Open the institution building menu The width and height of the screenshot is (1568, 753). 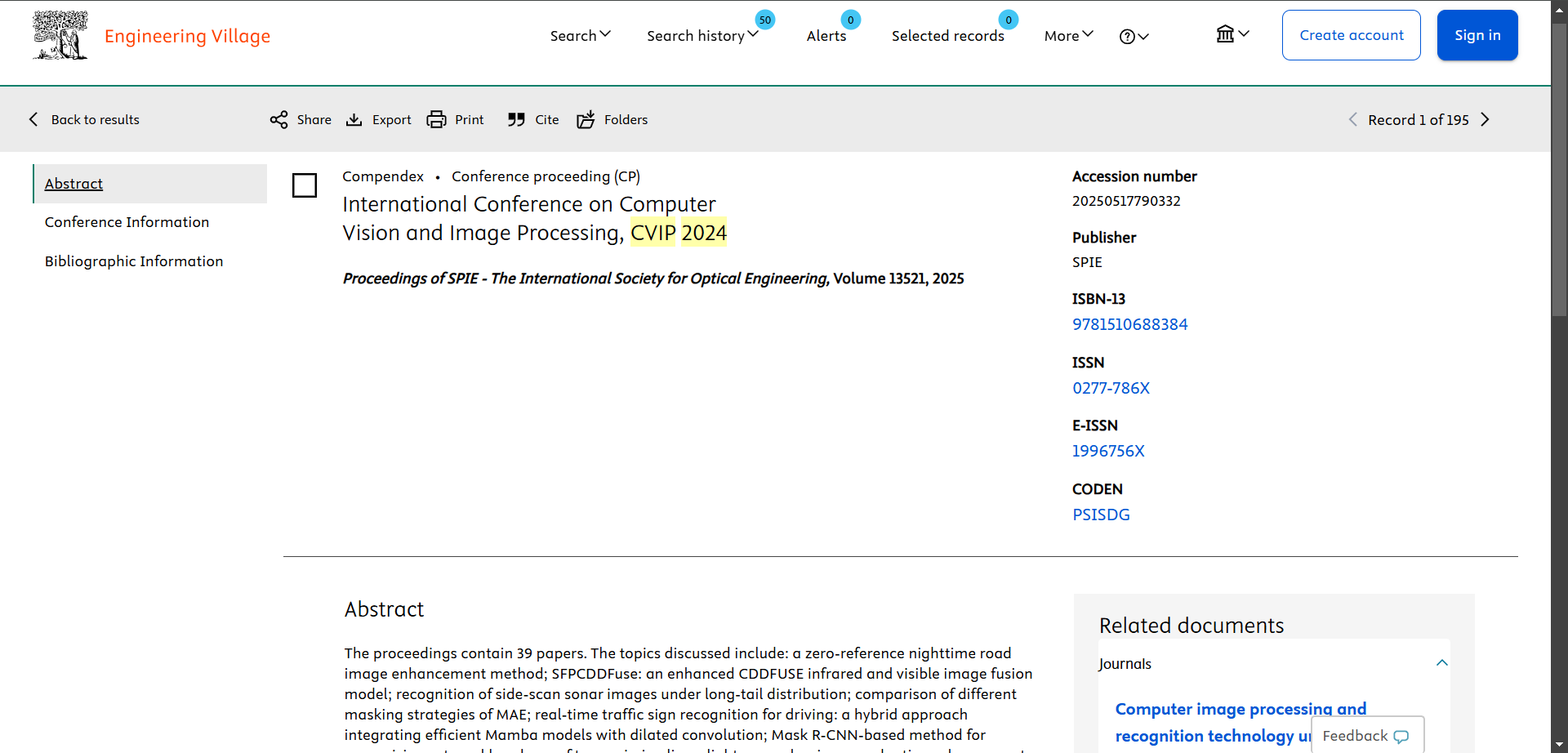point(1232,34)
